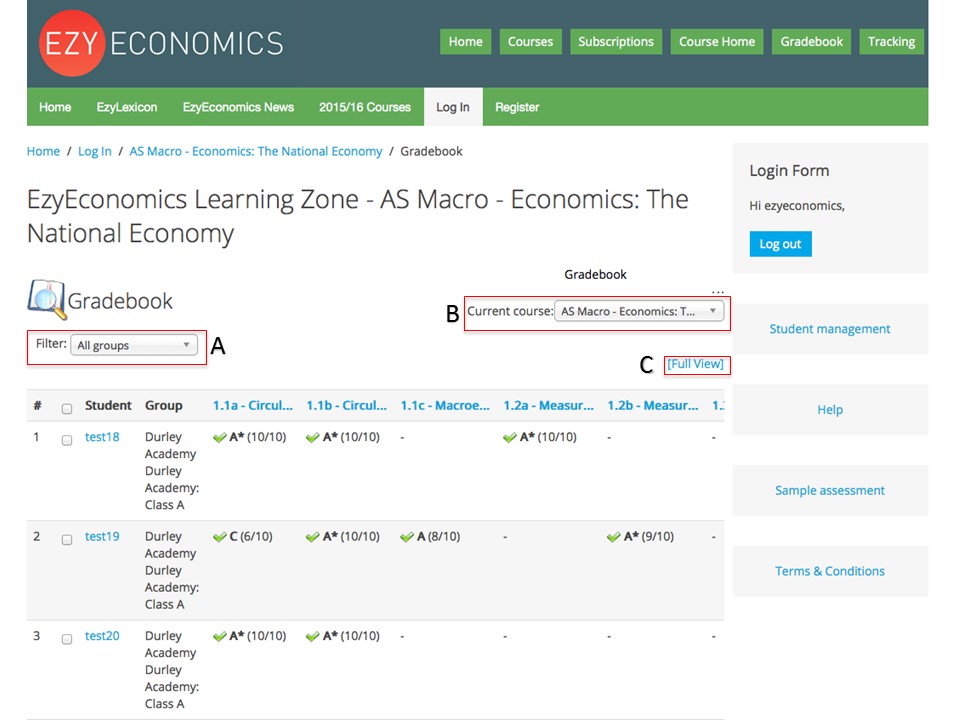The height and width of the screenshot is (720, 960).
Task: Select the Log In navigation tab
Action: tap(453, 107)
